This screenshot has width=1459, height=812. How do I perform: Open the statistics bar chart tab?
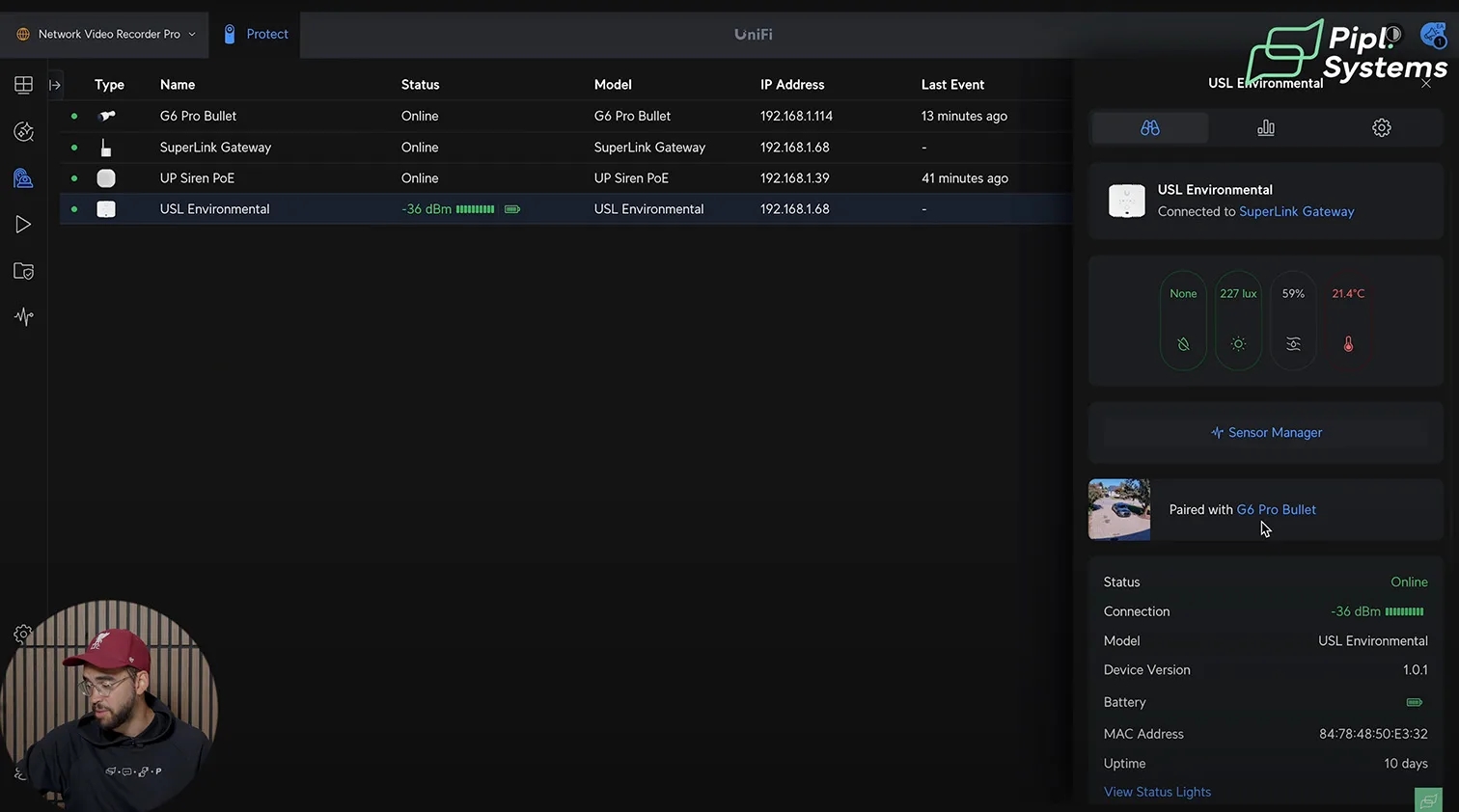(x=1265, y=127)
